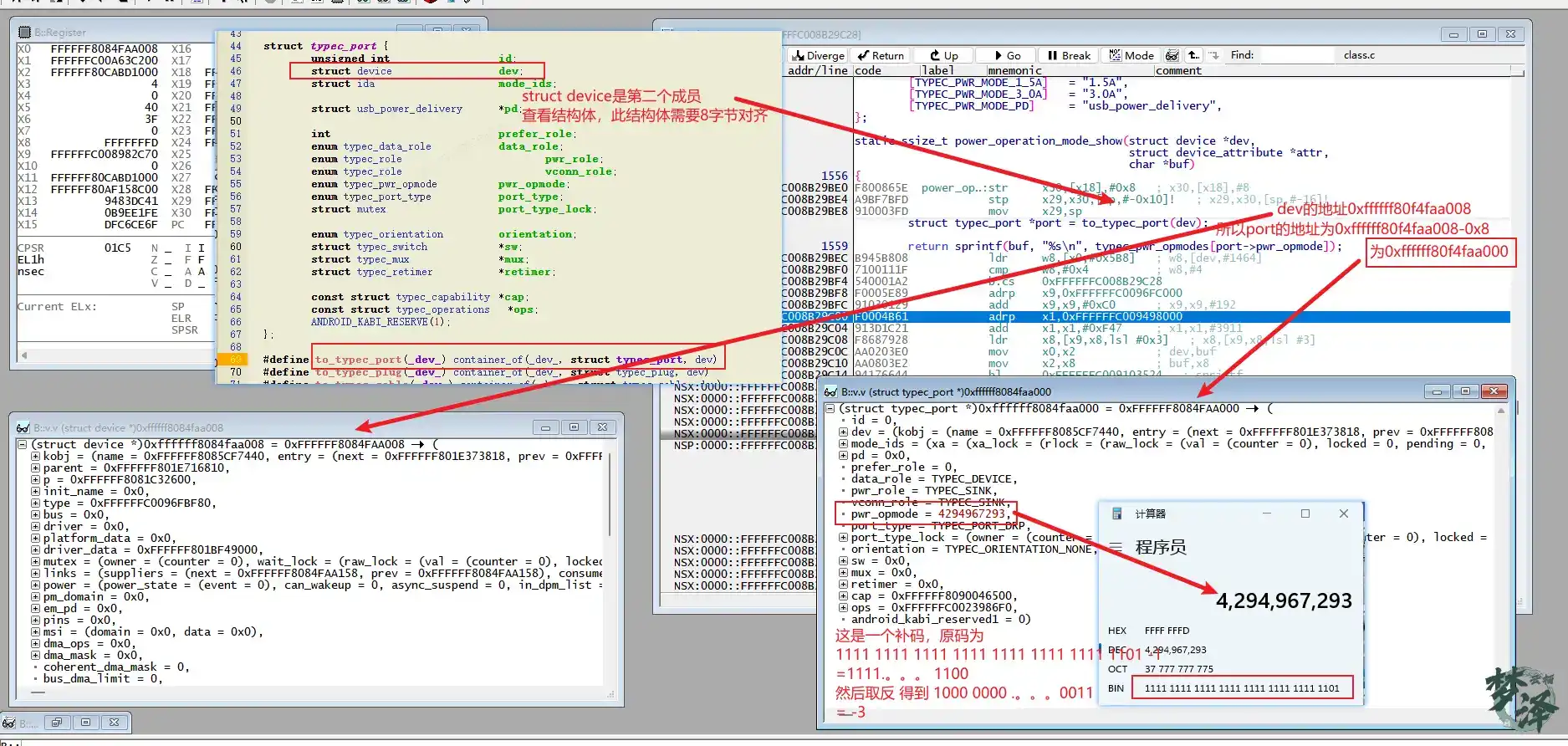
Task: Expand the links member node
Action: [35, 573]
